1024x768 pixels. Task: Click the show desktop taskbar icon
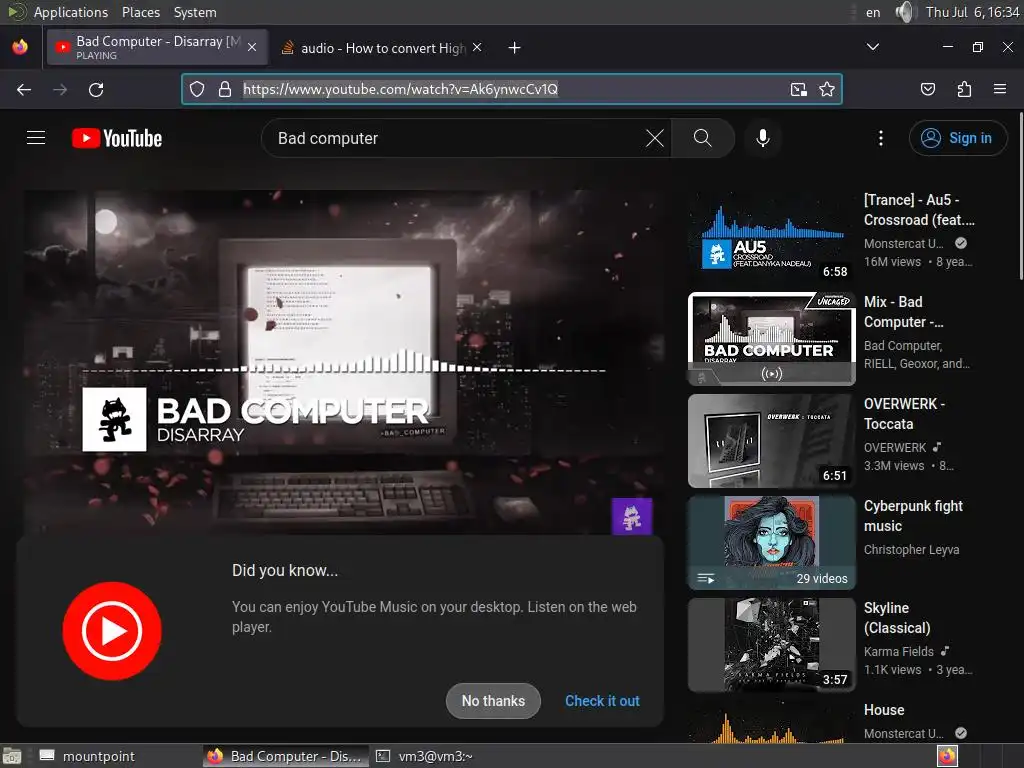(x=12, y=756)
